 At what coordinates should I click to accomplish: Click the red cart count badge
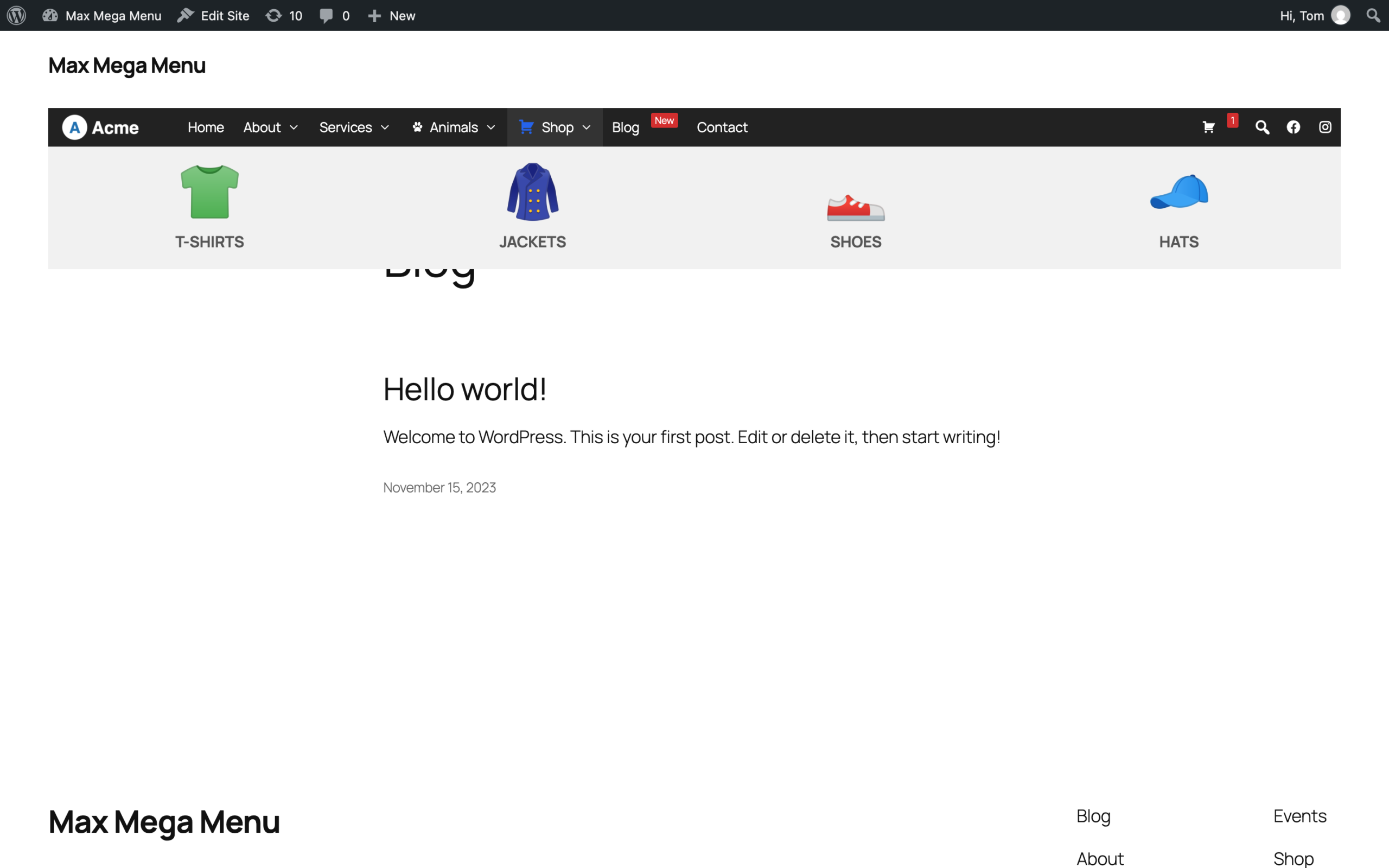pyautogui.click(x=1232, y=120)
